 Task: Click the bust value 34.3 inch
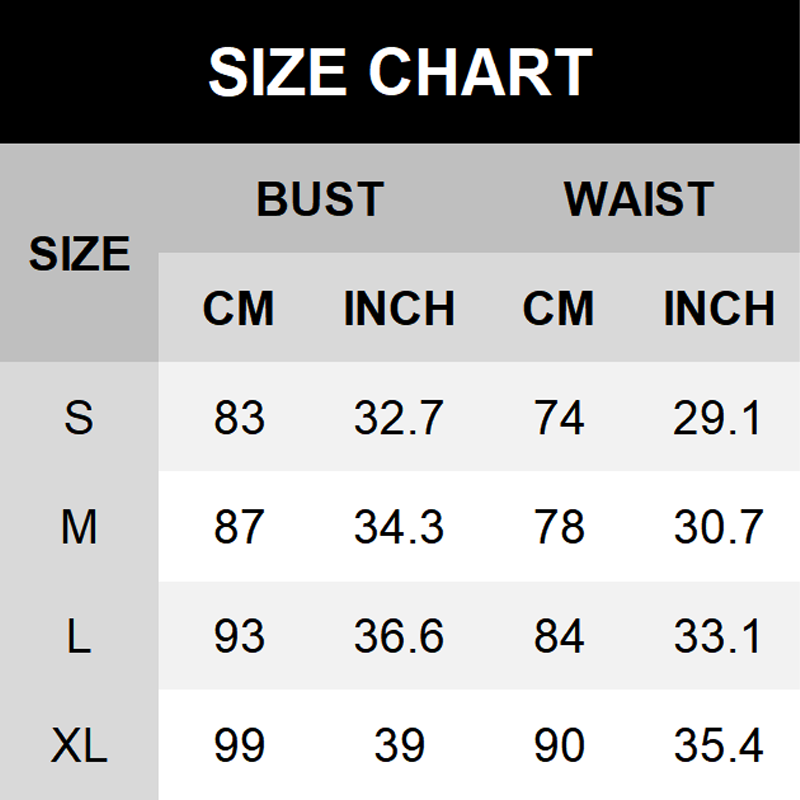point(399,527)
